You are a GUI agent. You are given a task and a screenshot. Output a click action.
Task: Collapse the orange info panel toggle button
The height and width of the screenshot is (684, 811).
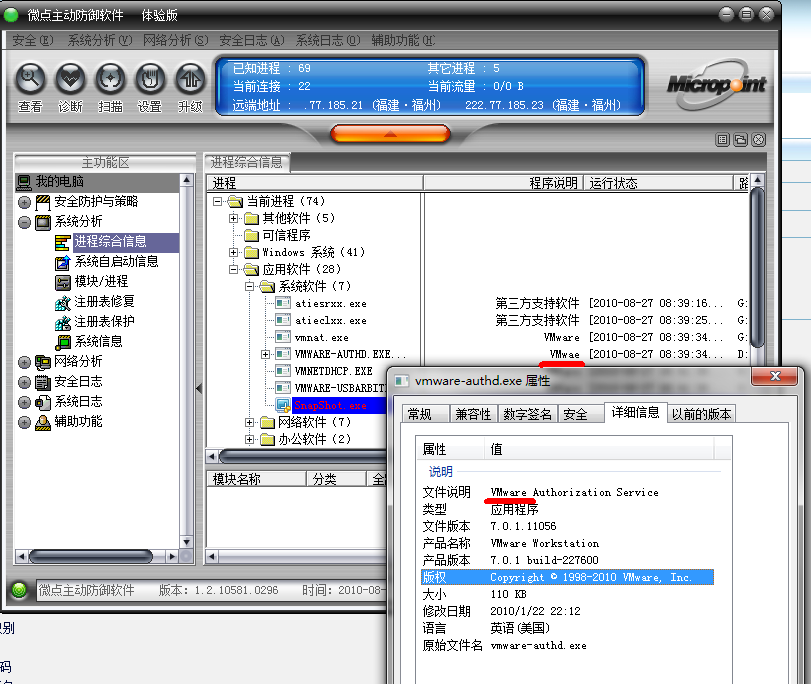coord(391,134)
